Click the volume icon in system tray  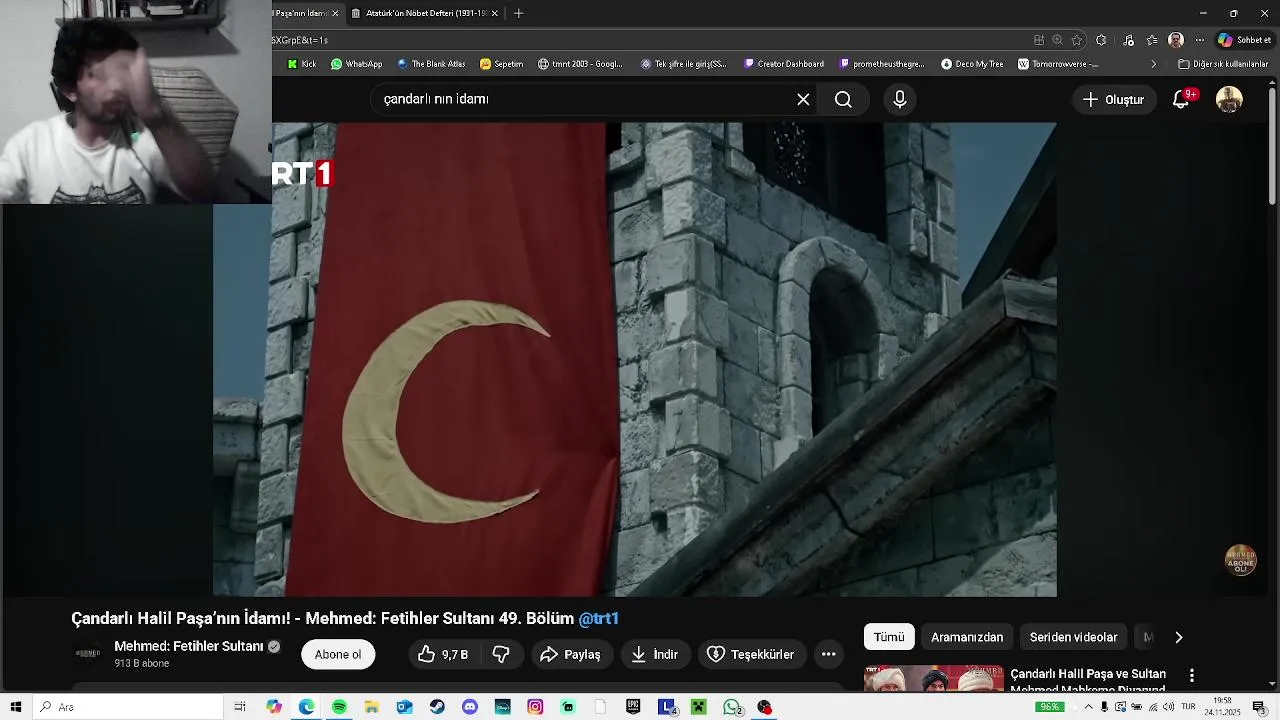pyautogui.click(x=1168, y=707)
